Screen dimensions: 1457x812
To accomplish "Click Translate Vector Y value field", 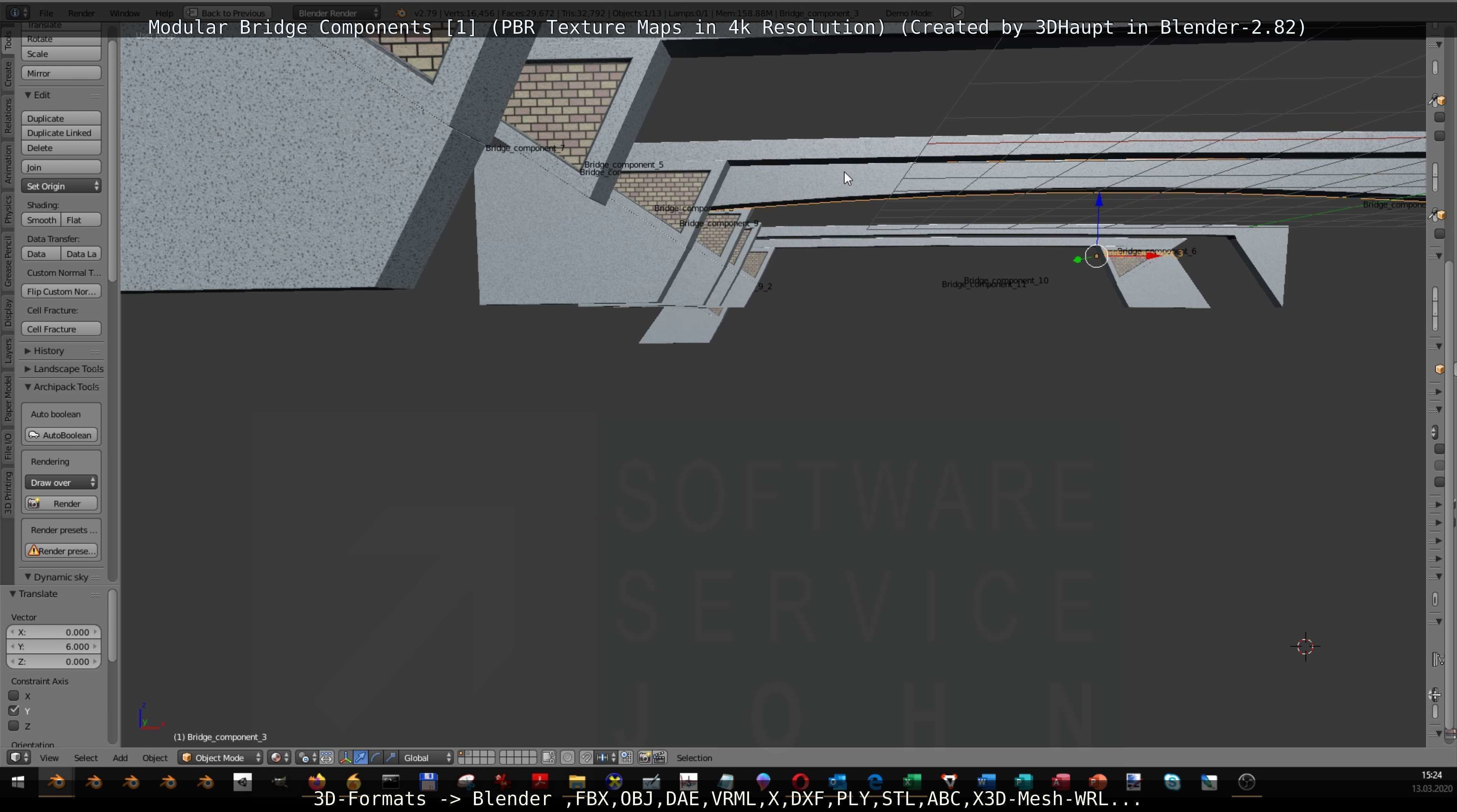I will [x=54, y=647].
